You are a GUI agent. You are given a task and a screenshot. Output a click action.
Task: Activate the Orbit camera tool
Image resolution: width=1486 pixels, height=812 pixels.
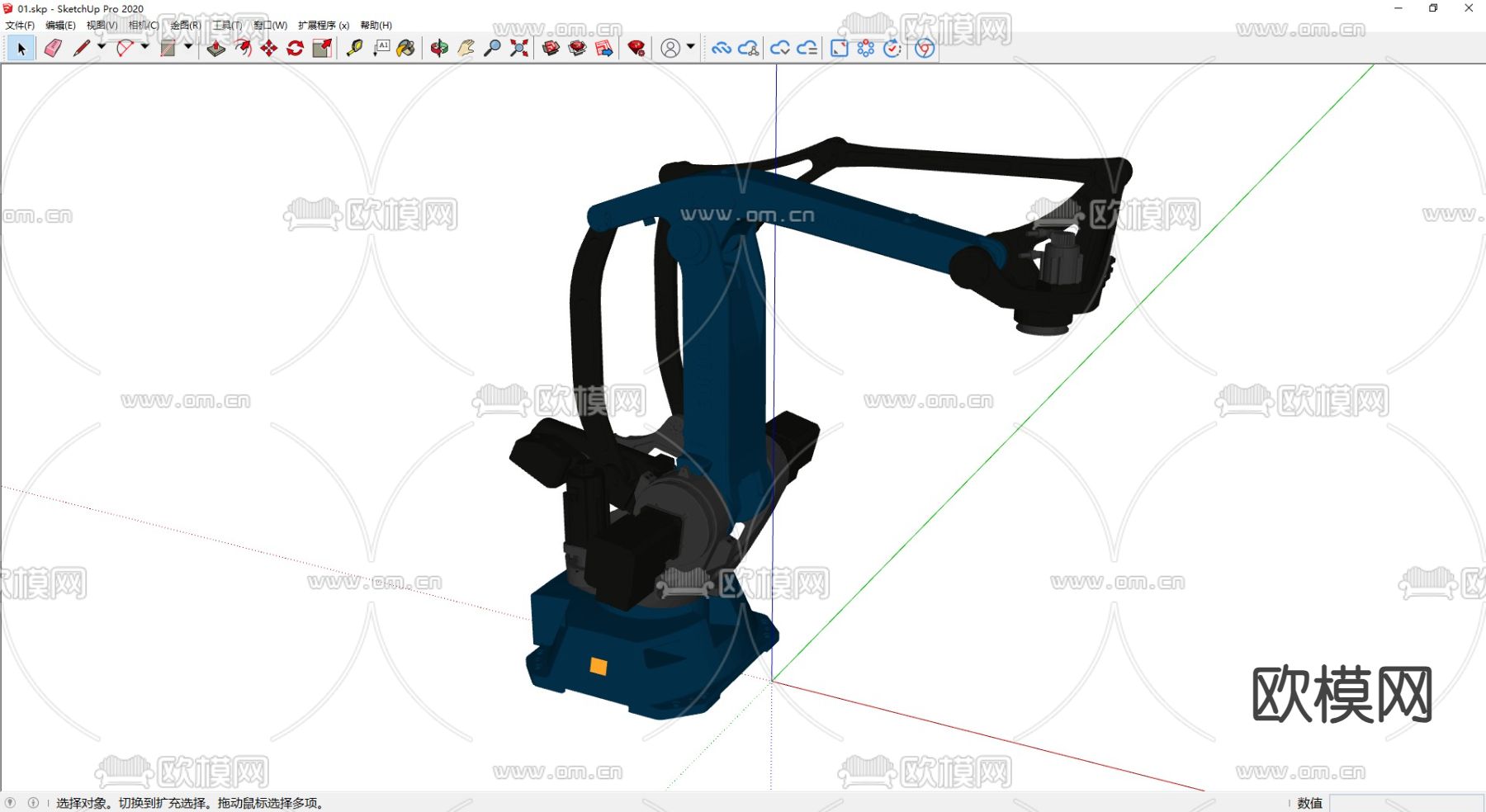click(x=439, y=49)
